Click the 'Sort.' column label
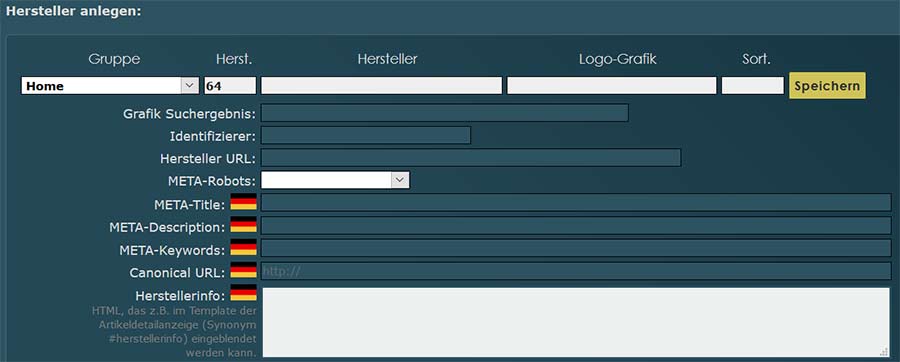 click(x=756, y=59)
